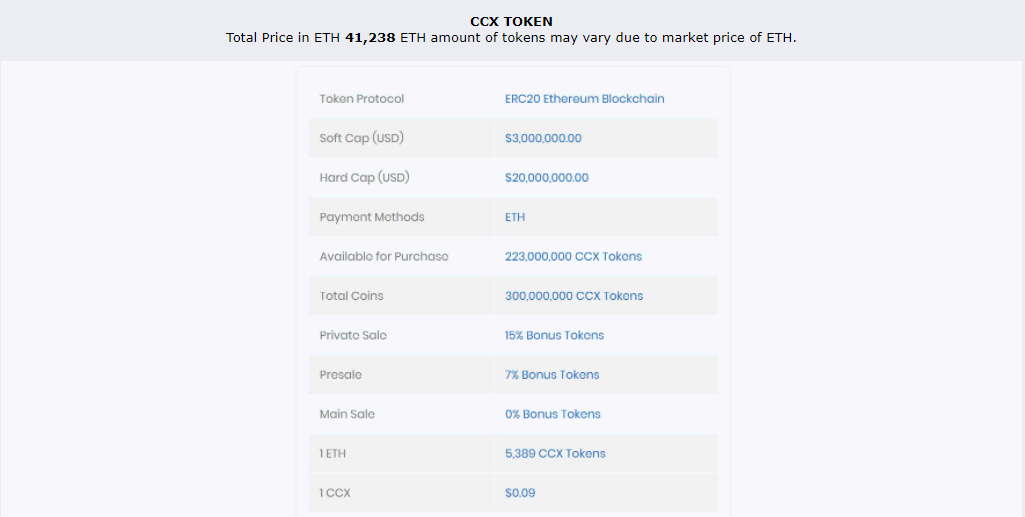
Task: Click the CCX TOKEN heading
Action: 511,21
